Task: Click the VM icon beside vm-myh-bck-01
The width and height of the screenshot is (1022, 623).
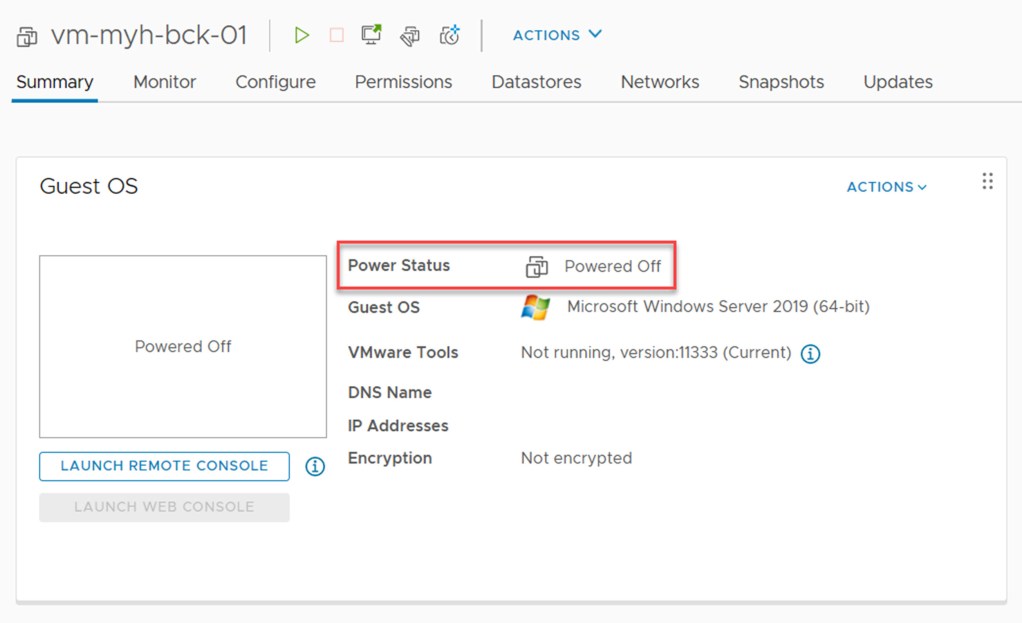Action: [26, 35]
